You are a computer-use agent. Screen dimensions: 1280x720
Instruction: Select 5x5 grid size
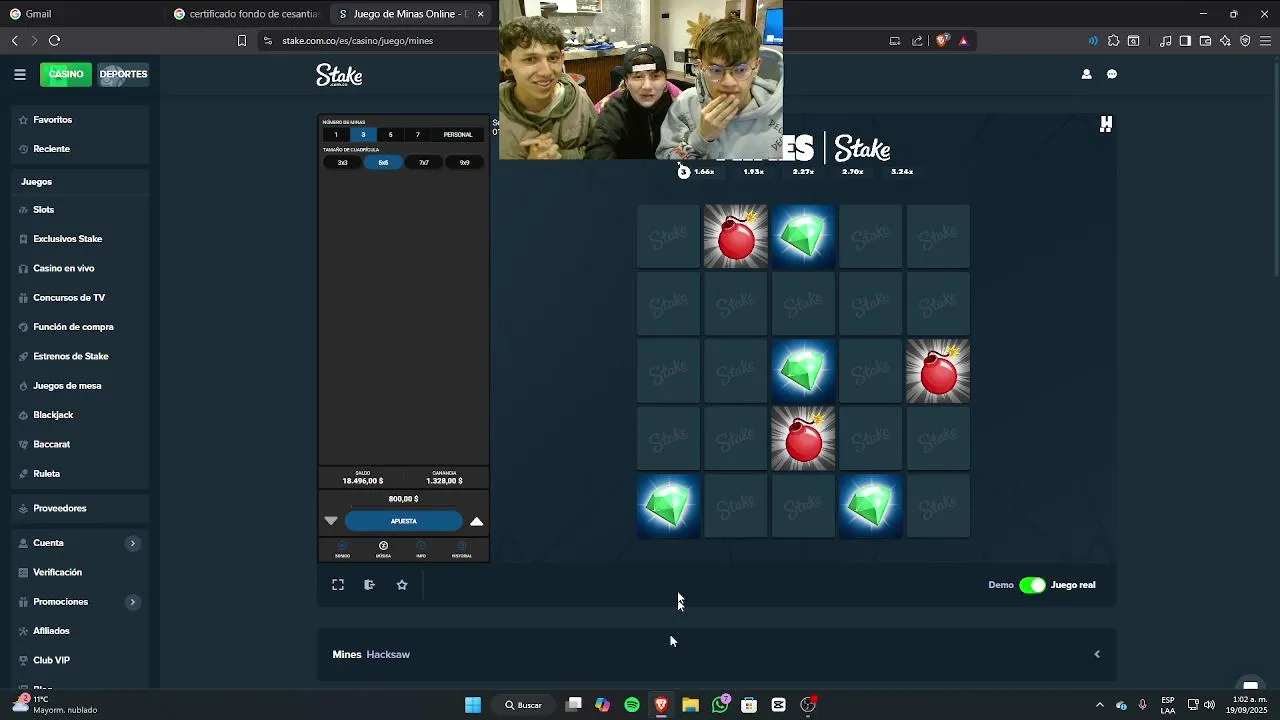(383, 162)
